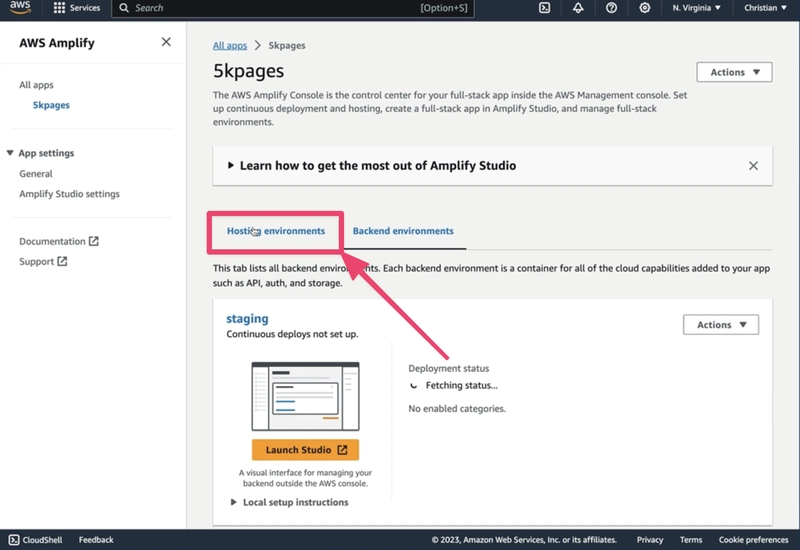Click Feedback in the footer
The width and height of the screenshot is (800, 550).
point(96,540)
